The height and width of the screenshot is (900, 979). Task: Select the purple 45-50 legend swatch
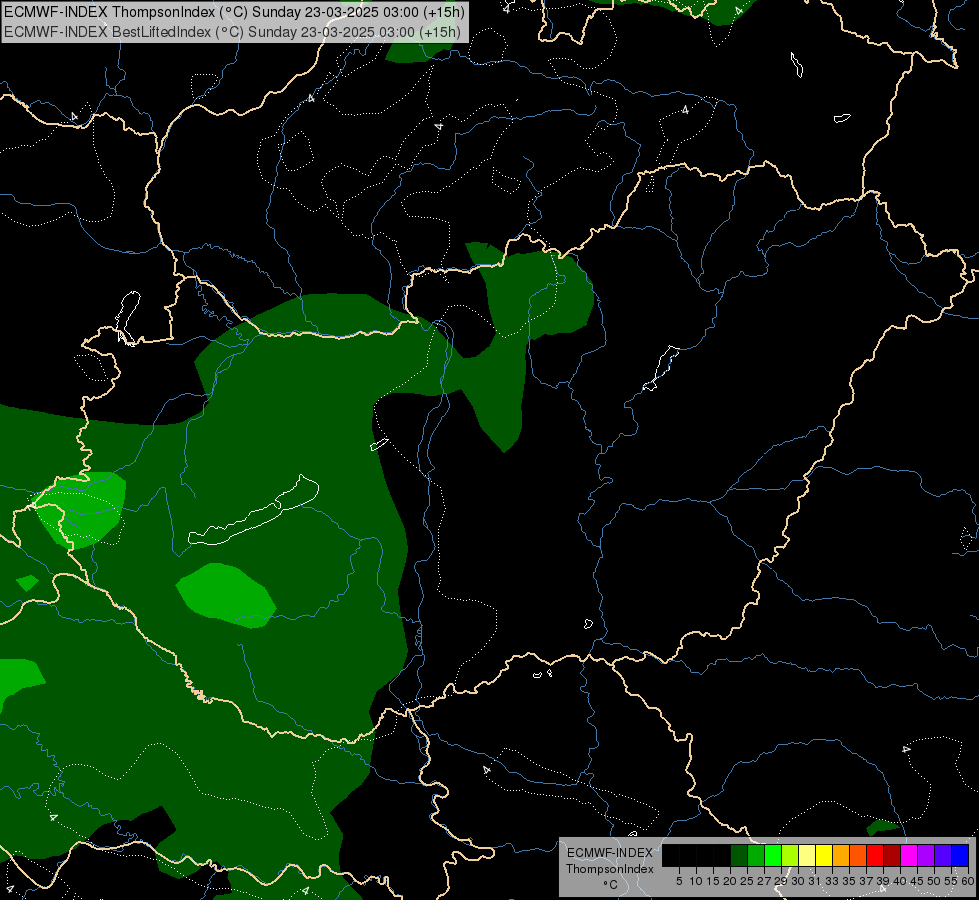point(925,855)
